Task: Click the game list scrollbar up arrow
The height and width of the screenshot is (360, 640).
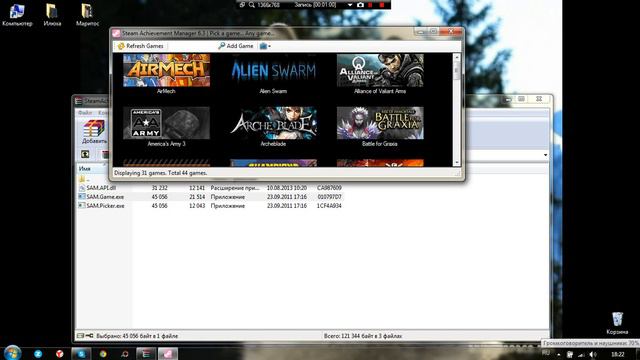Action: pos(457,57)
